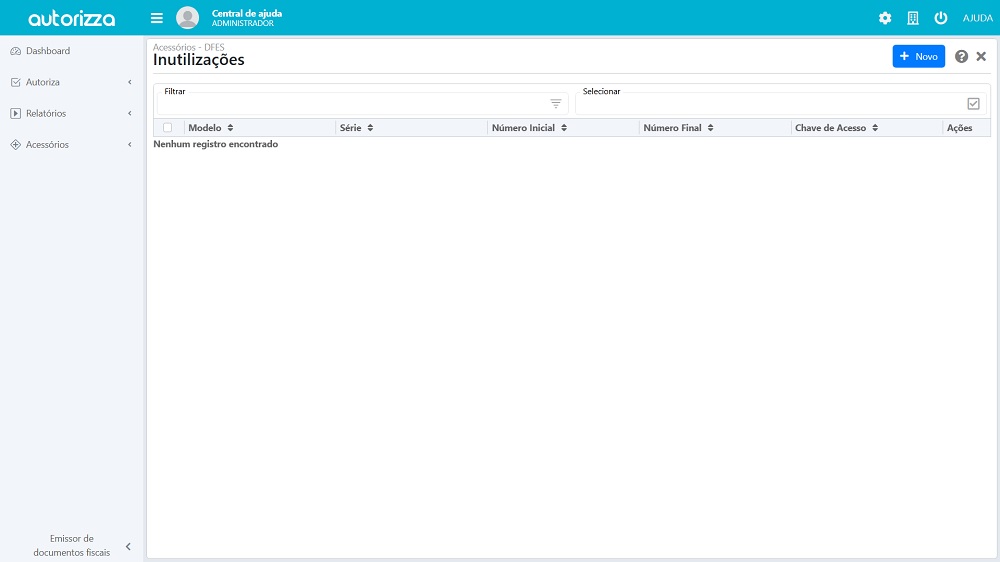Click the power logout icon

pos(941,18)
